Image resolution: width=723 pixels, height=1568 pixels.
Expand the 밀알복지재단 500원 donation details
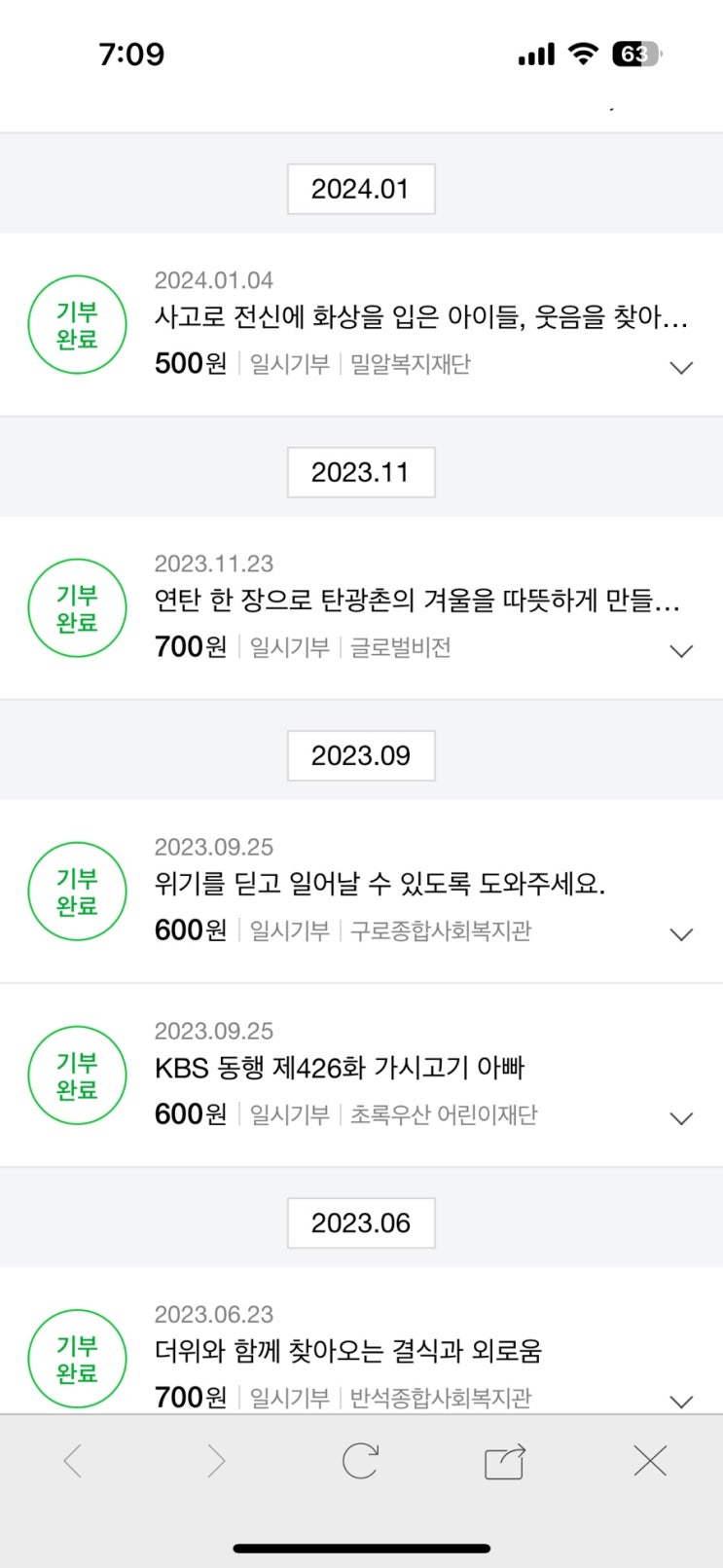tap(681, 368)
